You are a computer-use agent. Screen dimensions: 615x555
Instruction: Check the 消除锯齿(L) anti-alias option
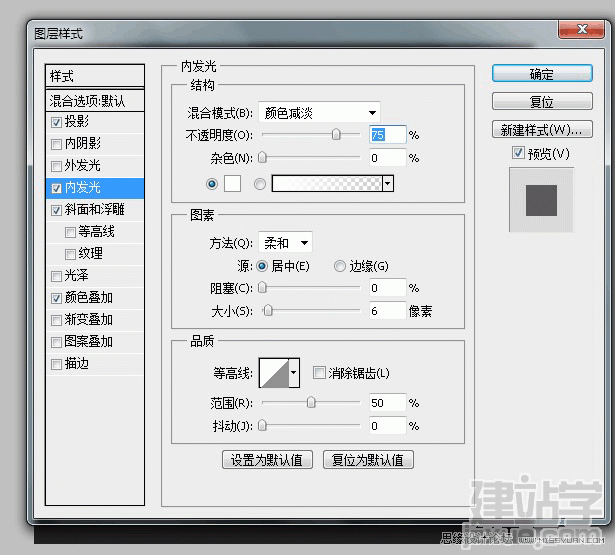(319, 372)
